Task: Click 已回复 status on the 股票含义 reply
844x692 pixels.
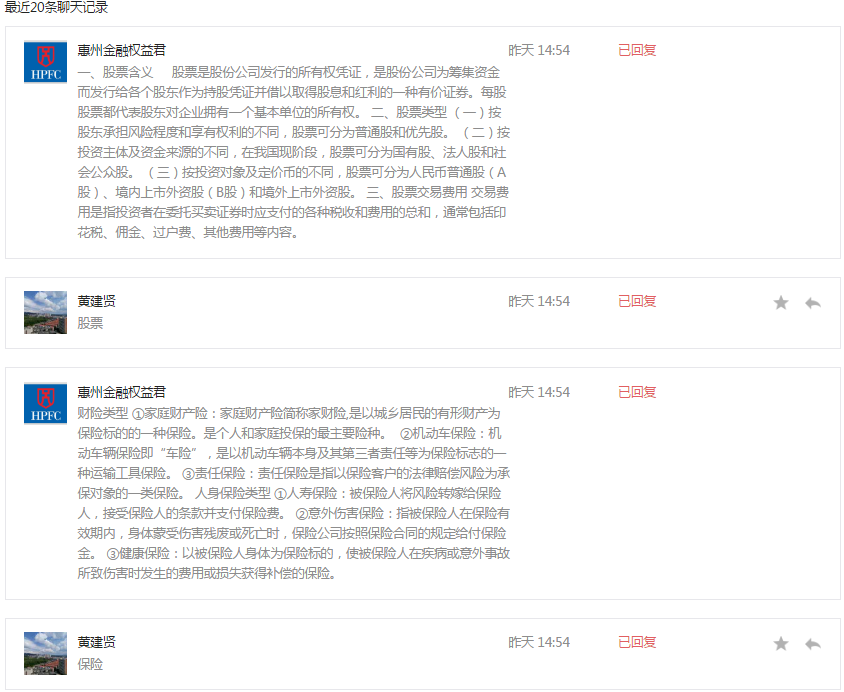Action: (637, 50)
